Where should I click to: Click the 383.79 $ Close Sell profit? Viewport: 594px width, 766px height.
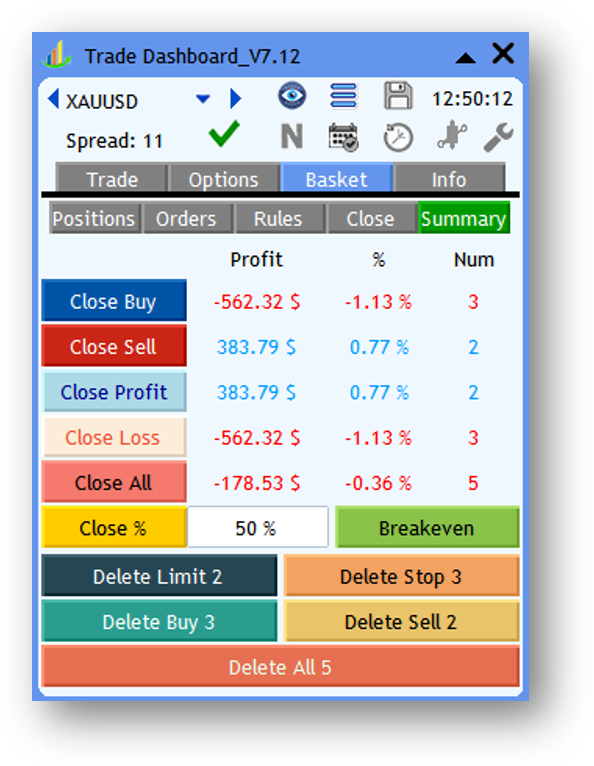tap(256, 347)
